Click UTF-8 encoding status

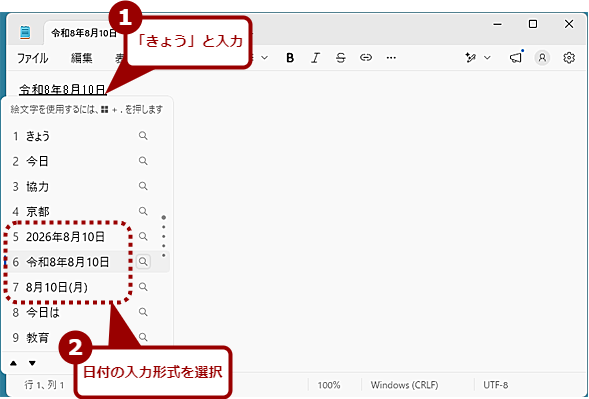tap(495, 385)
